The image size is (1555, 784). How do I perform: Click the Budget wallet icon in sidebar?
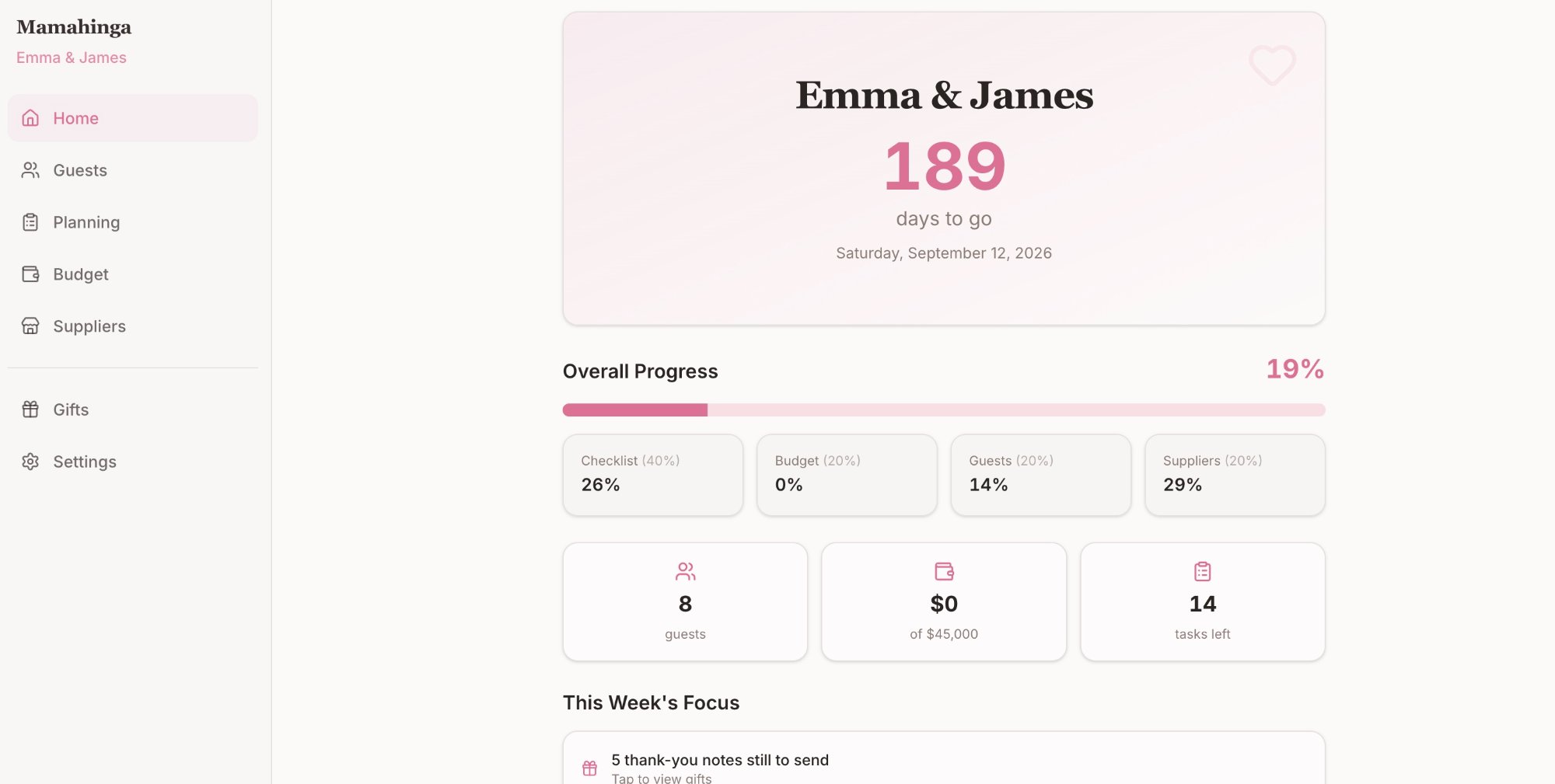pos(30,274)
